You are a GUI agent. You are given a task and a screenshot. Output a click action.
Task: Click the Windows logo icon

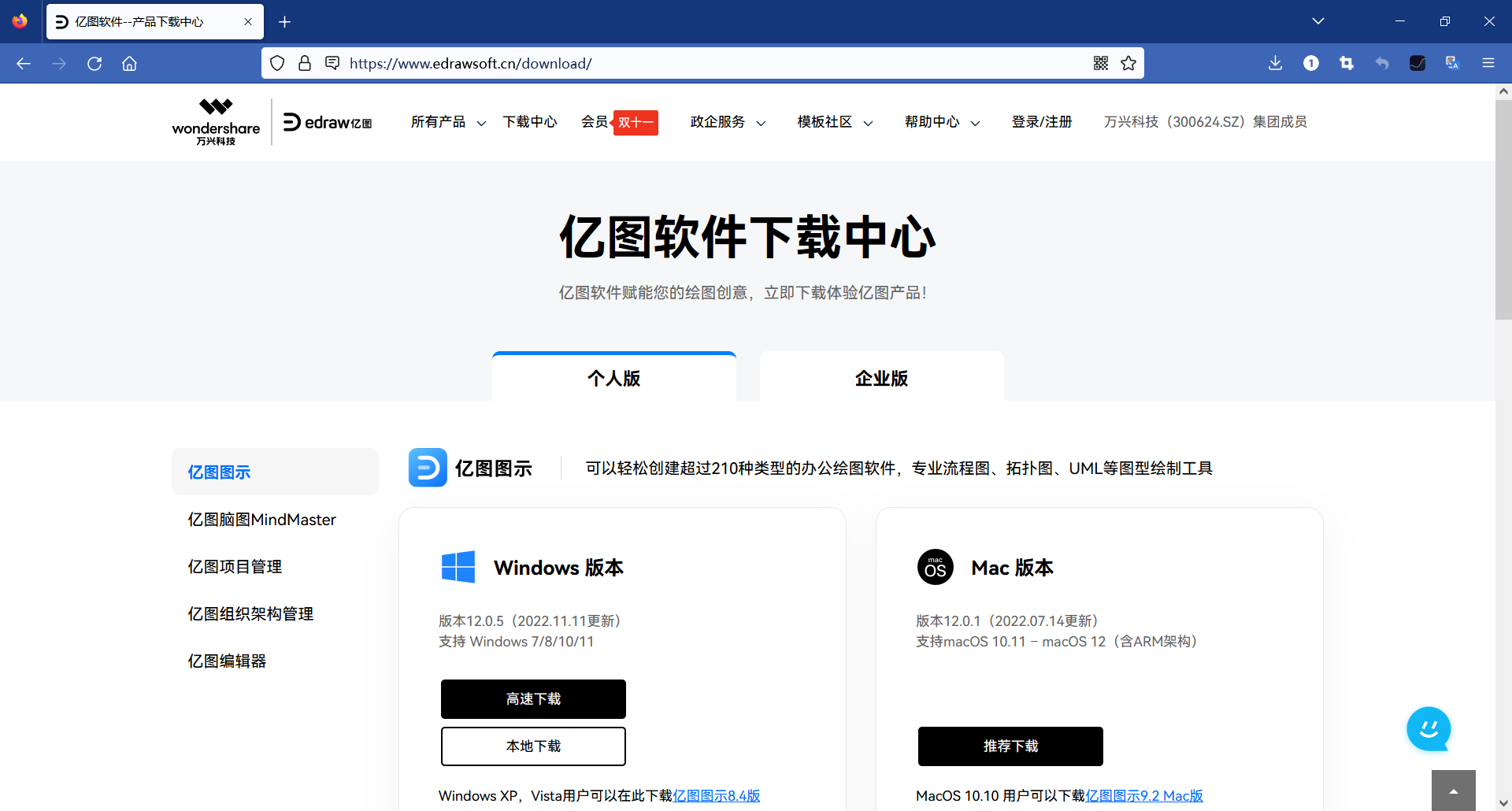(x=458, y=567)
